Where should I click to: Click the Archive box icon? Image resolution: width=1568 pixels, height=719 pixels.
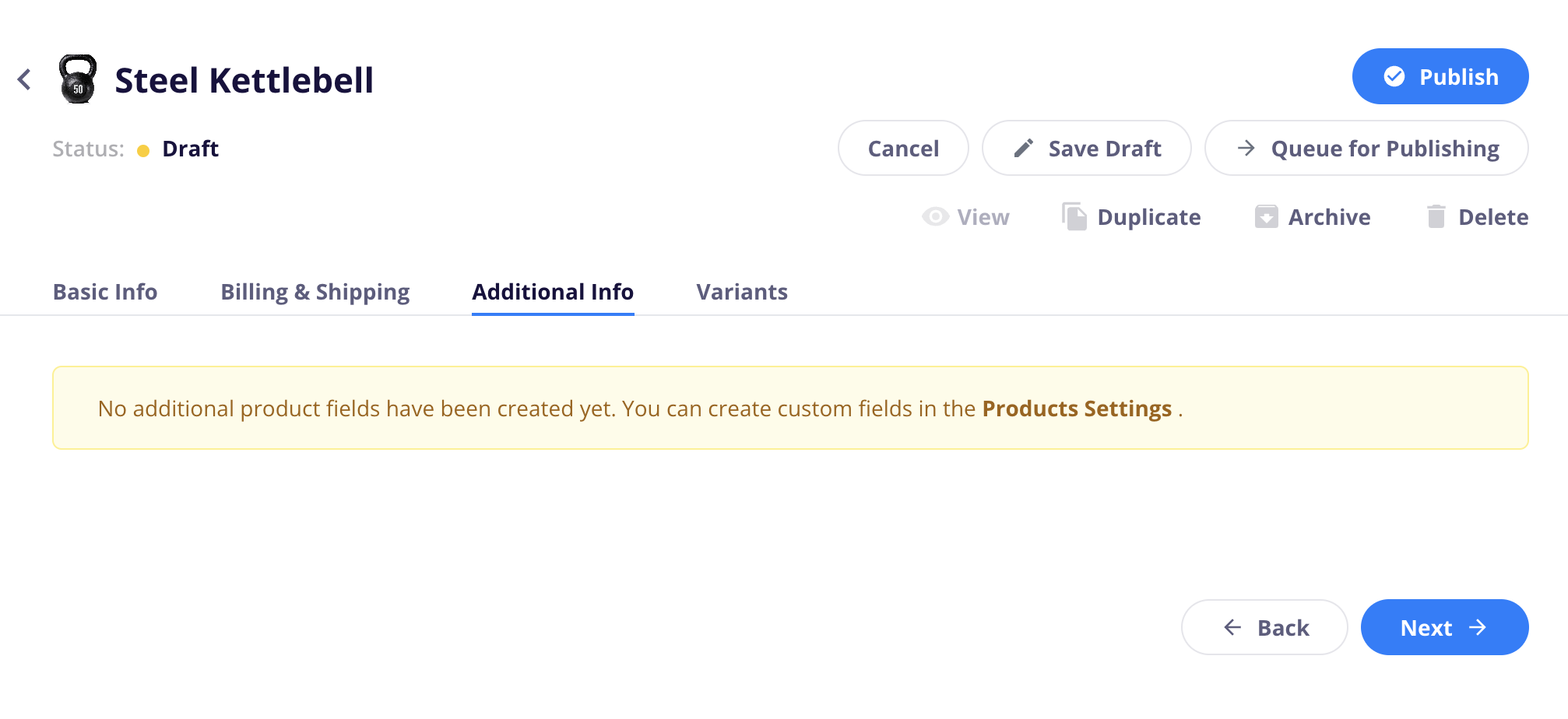1267,216
